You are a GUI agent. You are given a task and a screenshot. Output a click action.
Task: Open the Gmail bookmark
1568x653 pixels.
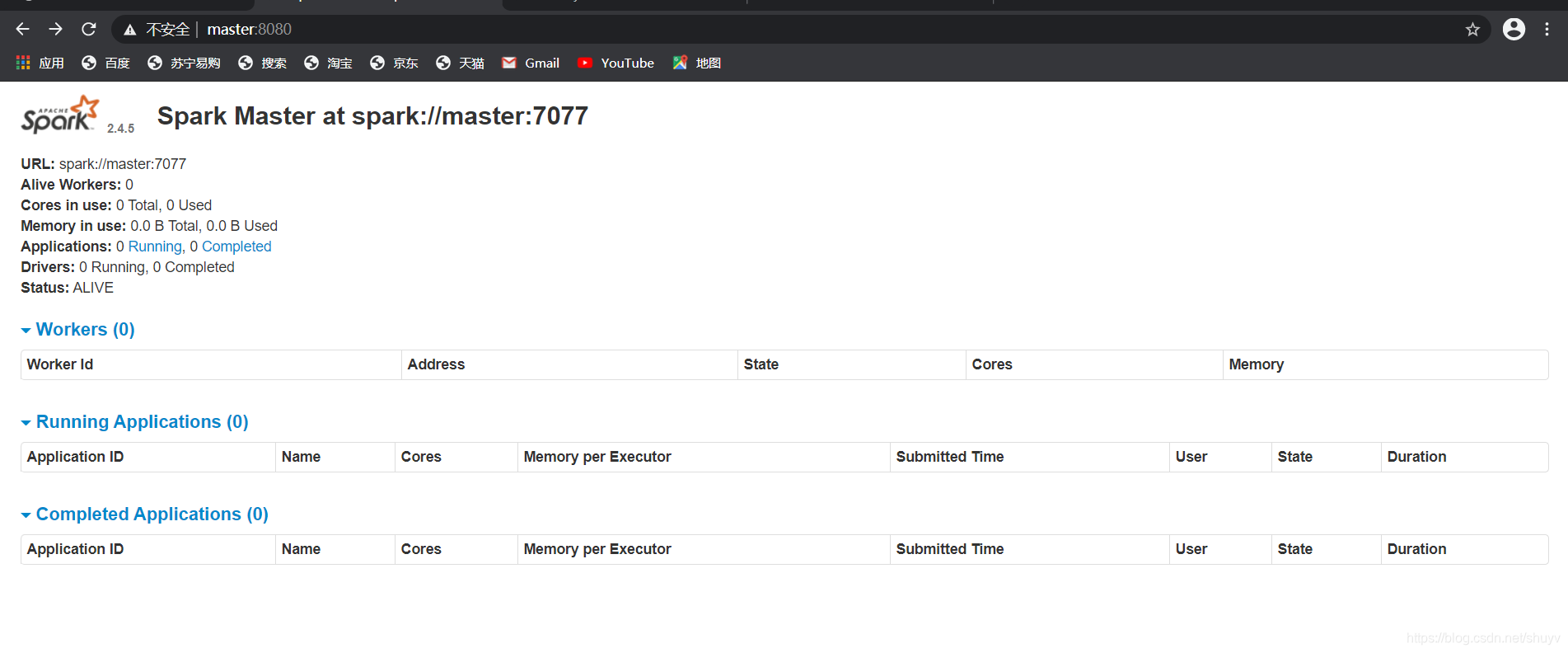click(531, 63)
